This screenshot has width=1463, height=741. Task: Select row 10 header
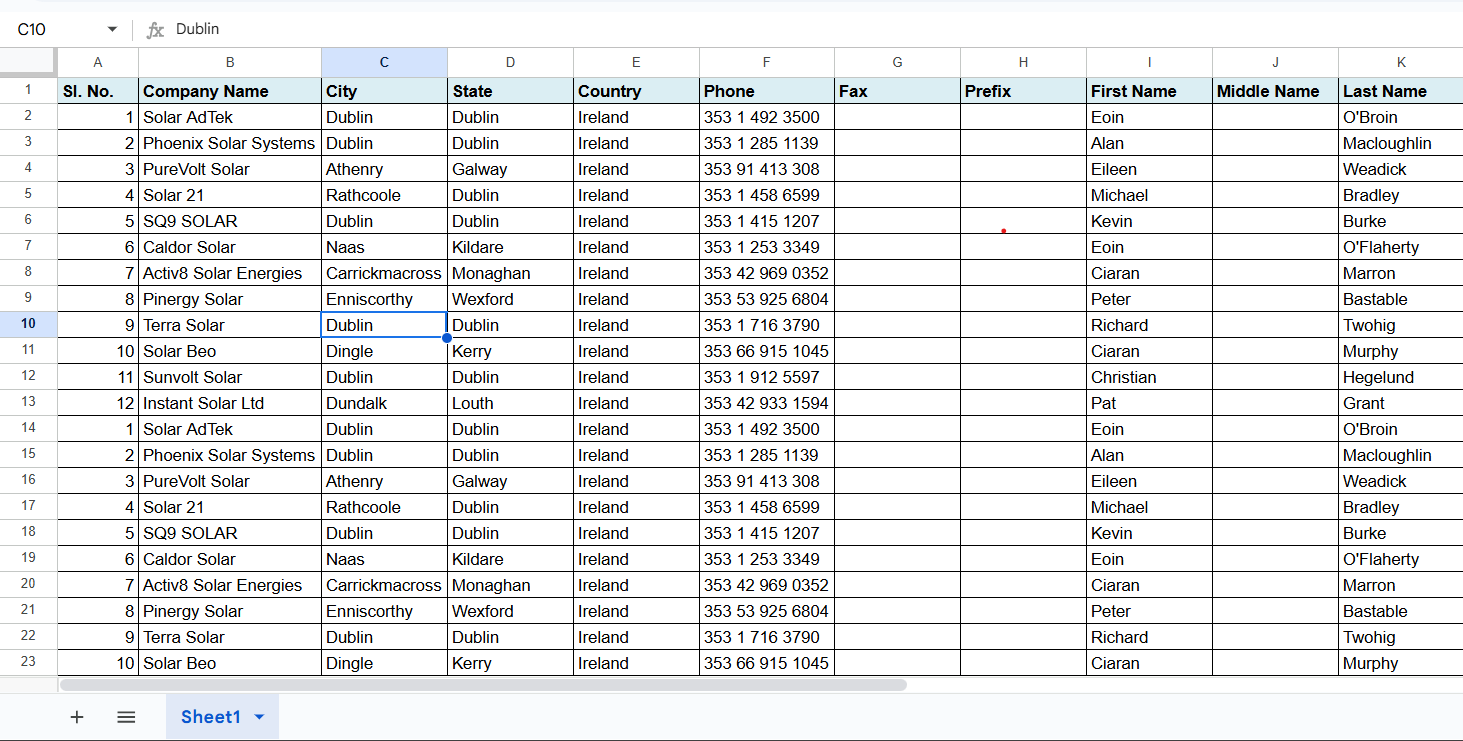28,324
